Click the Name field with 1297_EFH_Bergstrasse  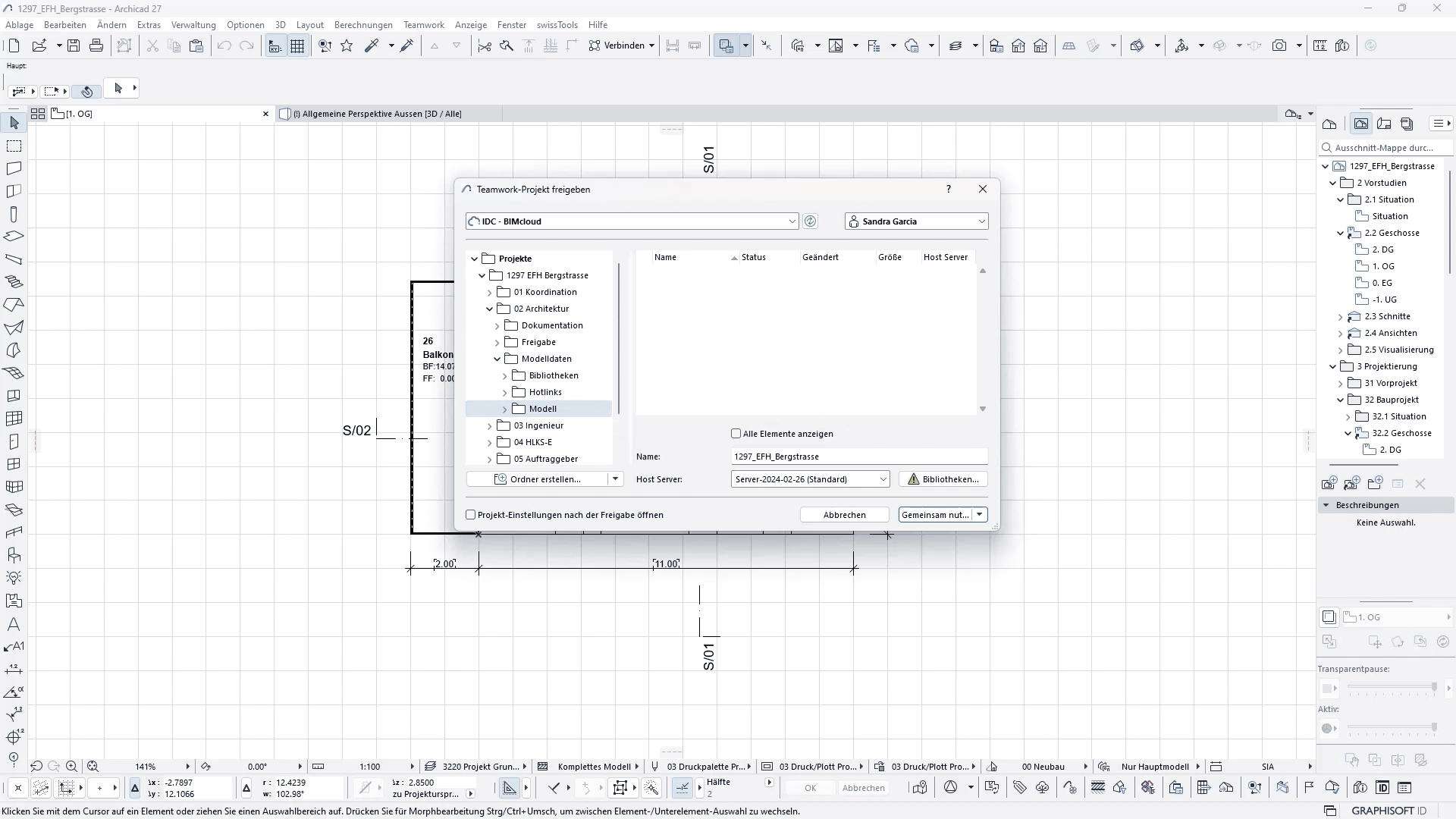tap(859, 457)
